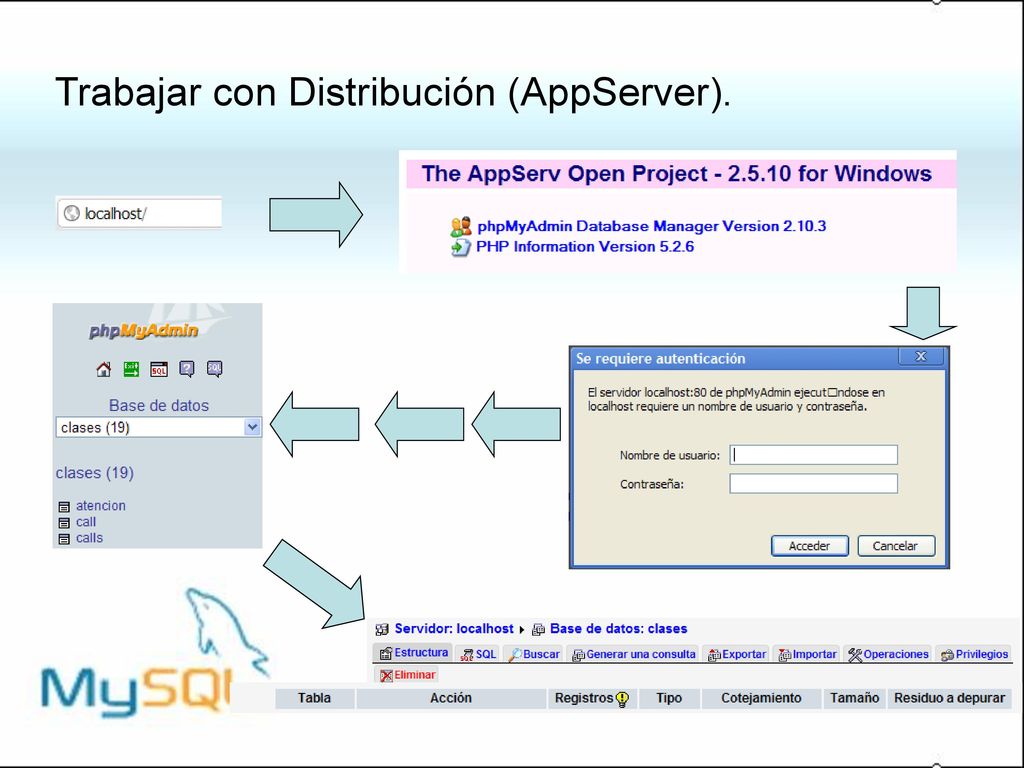Click the Cancelar button
Viewport: 1024px width, 768px height.
(x=896, y=546)
